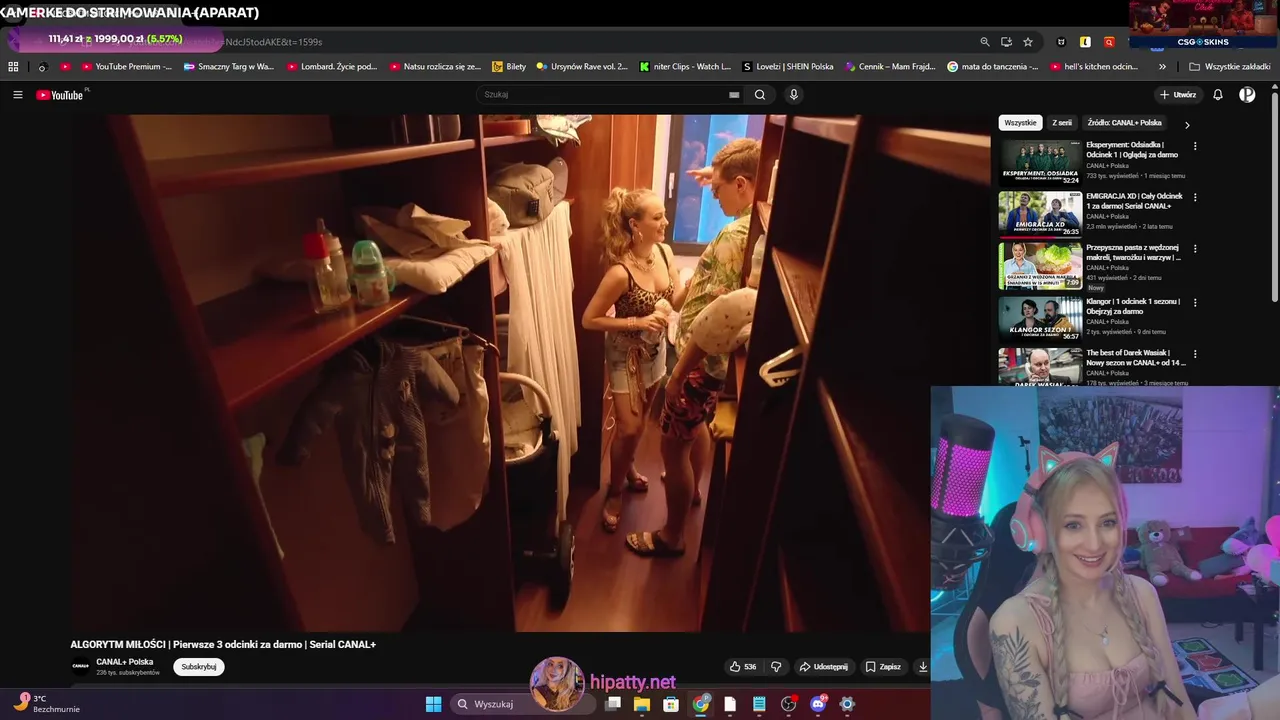This screenshot has width=1280, height=720.
Task: Open options for EMIGRACJA XD video
Action: point(1194,197)
